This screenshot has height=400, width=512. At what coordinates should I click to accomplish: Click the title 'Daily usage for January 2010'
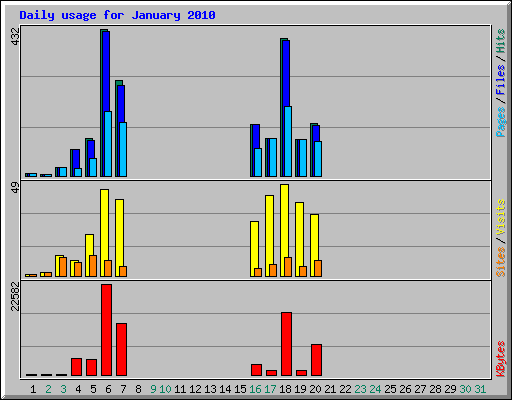coord(117,15)
